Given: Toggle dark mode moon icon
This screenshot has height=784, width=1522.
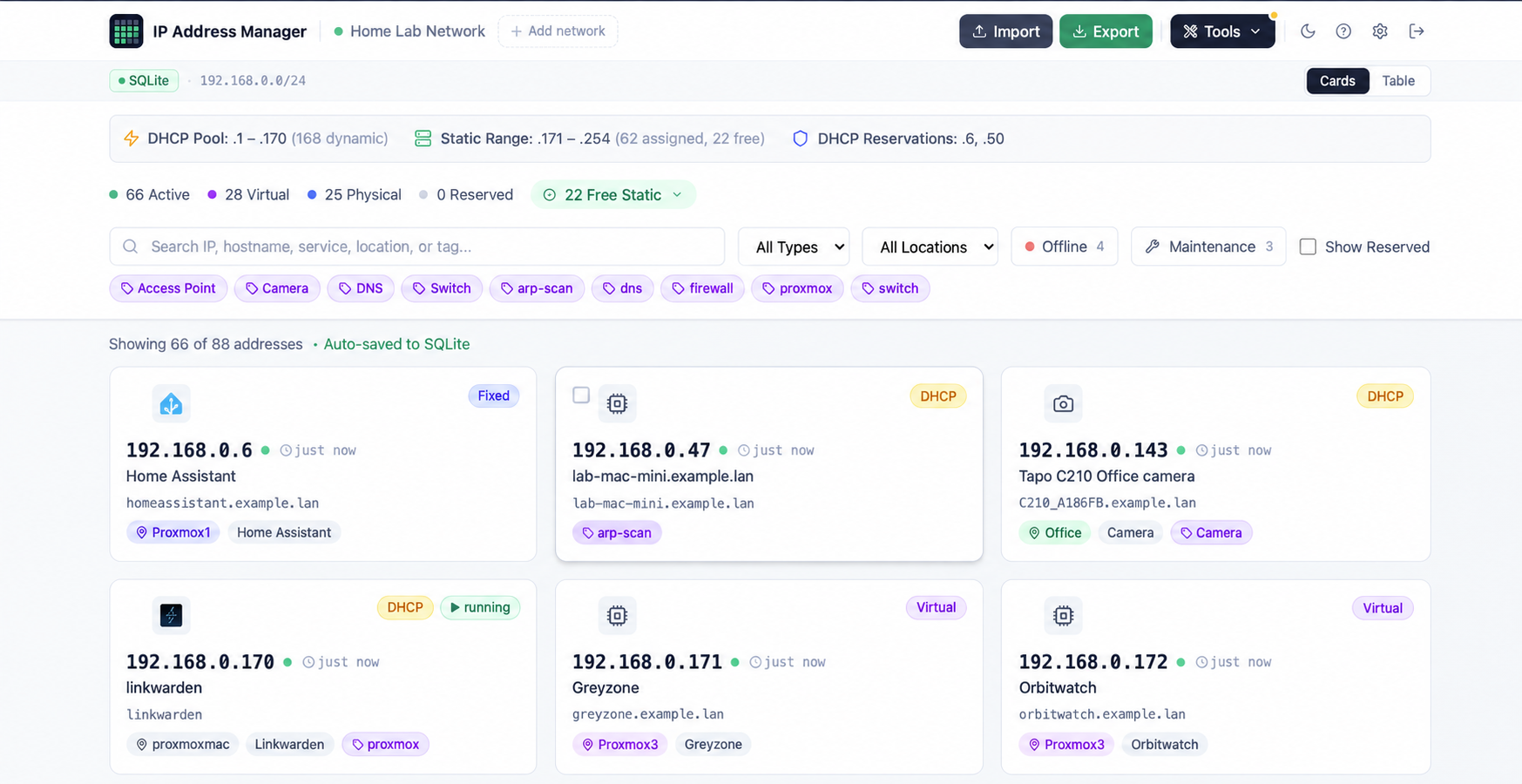Looking at the screenshot, I should [x=1308, y=31].
